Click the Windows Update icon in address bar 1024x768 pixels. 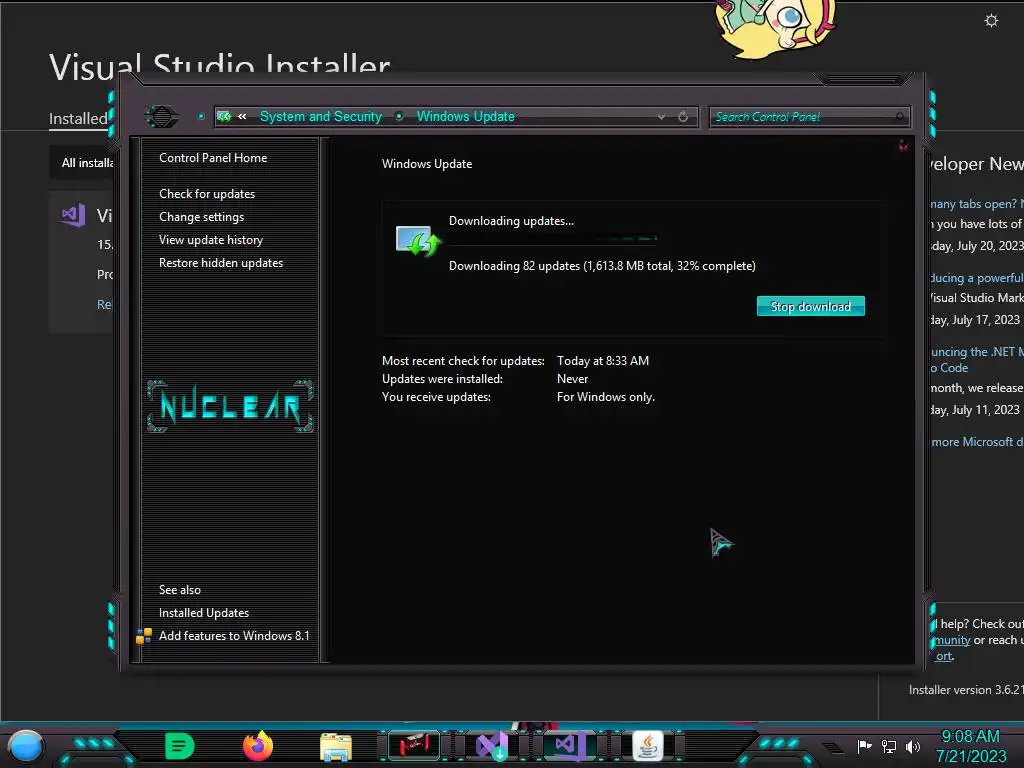tap(224, 117)
